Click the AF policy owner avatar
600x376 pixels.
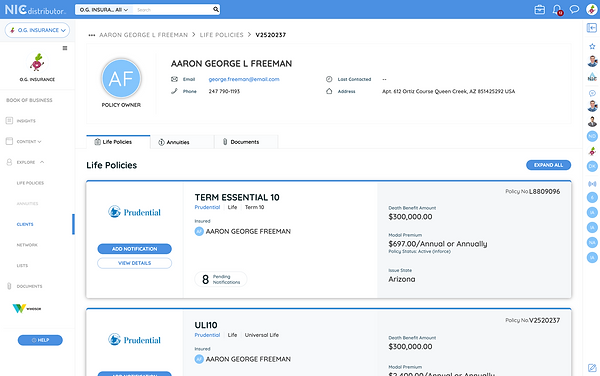(121, 78)
